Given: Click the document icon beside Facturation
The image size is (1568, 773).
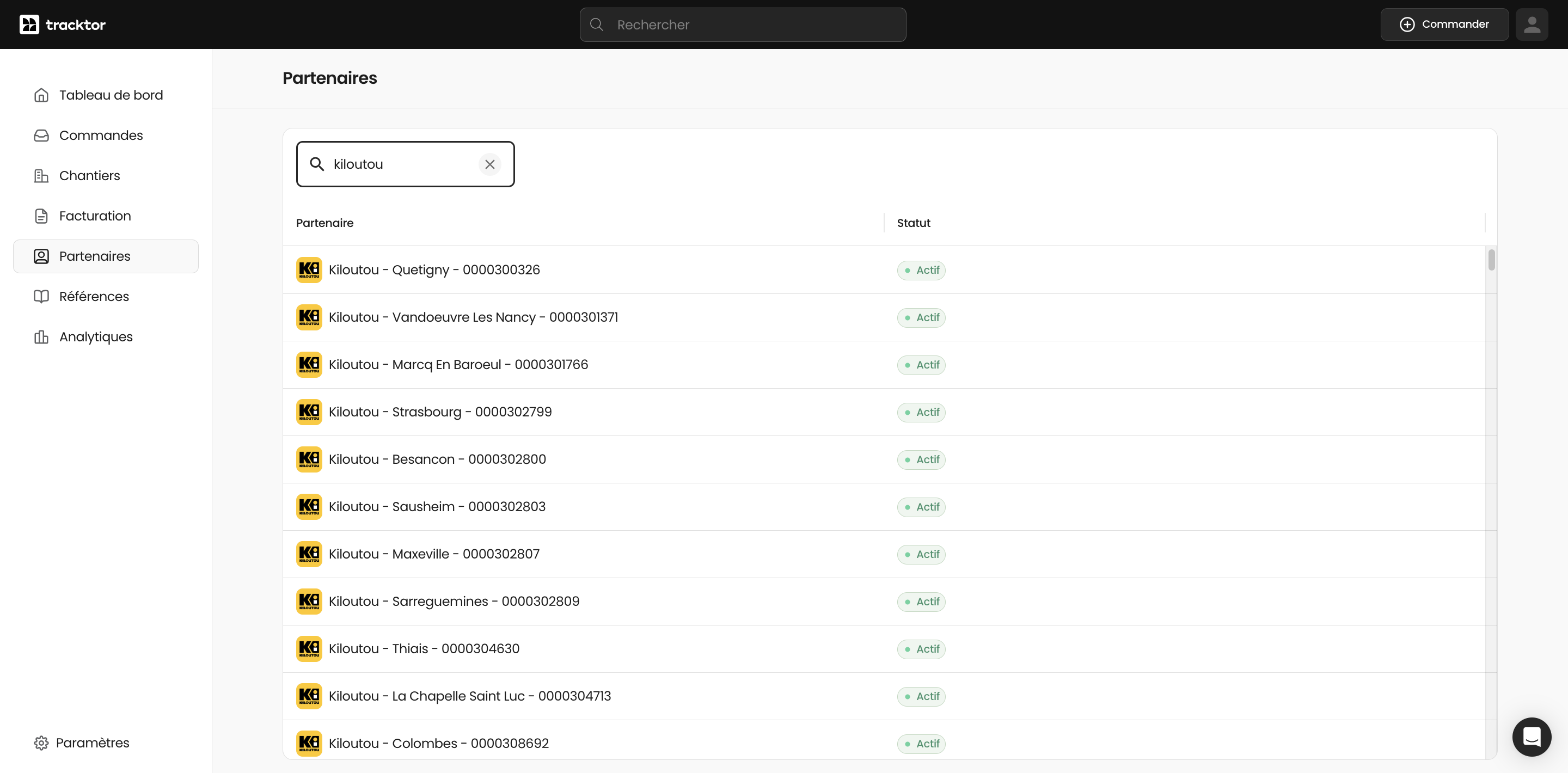Looking at the screenshot, I should tap(41, 216).
